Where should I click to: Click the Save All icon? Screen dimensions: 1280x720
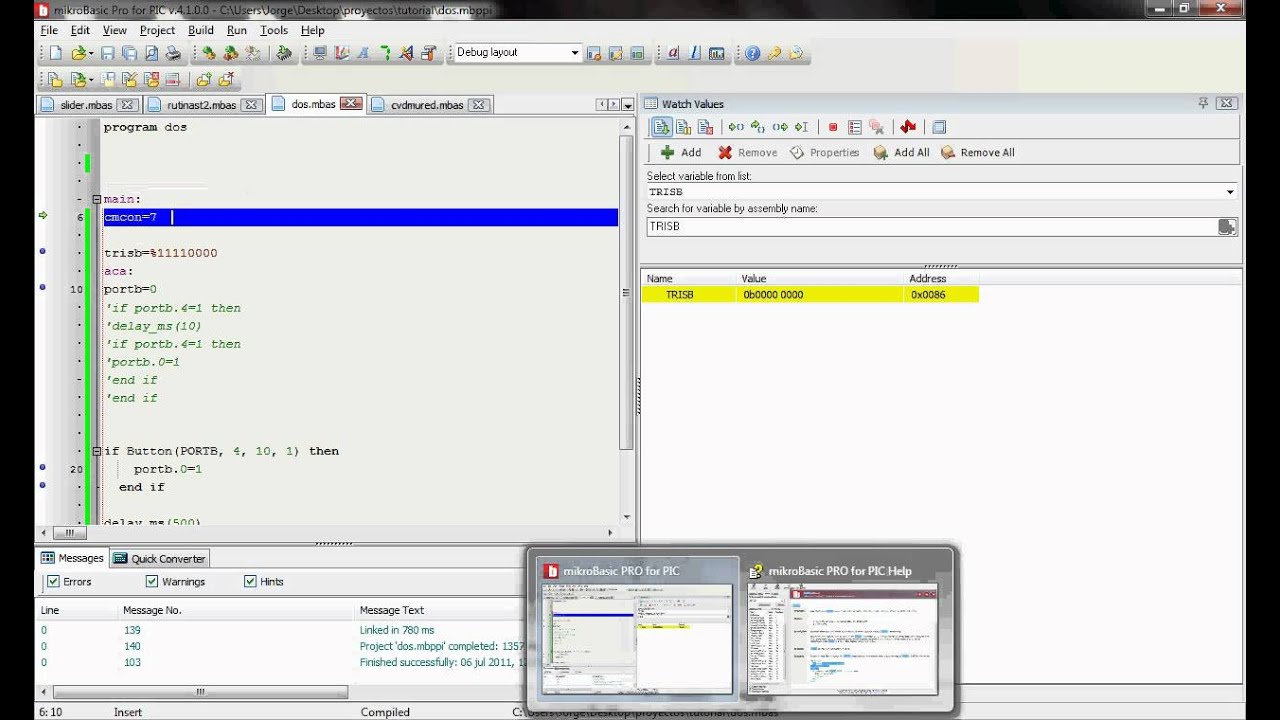(130, 52)
